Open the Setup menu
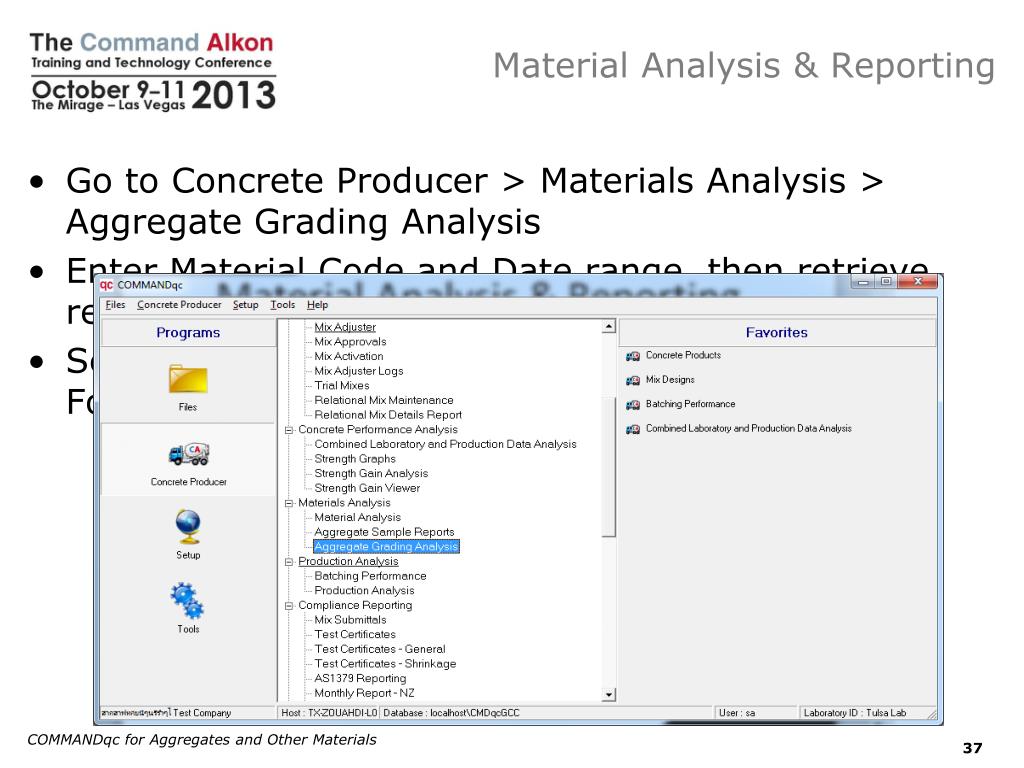Viewport: 1024px width, 768px height. click(x=246, y=304)
